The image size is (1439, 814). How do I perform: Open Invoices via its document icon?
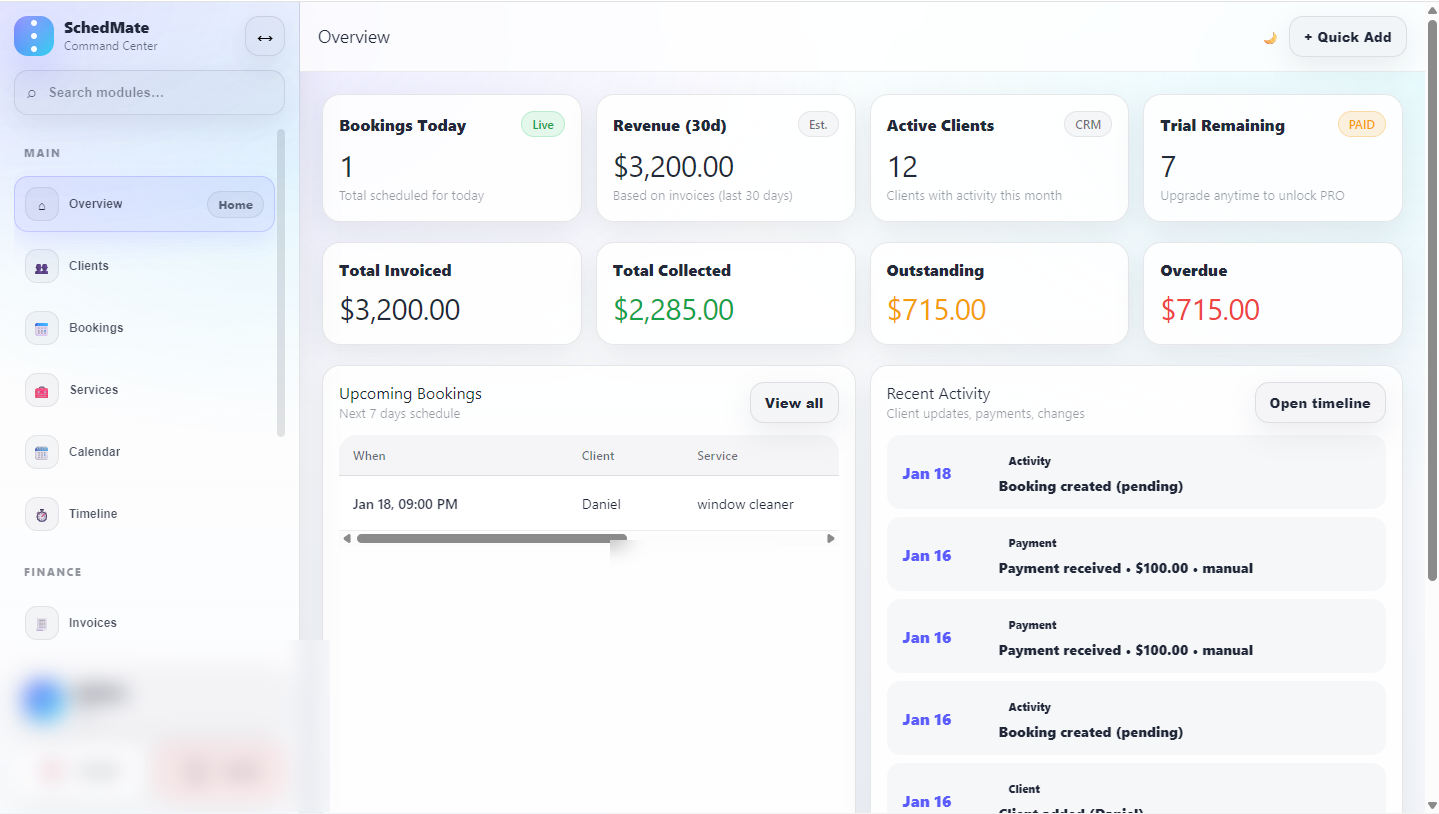point(41,622)
